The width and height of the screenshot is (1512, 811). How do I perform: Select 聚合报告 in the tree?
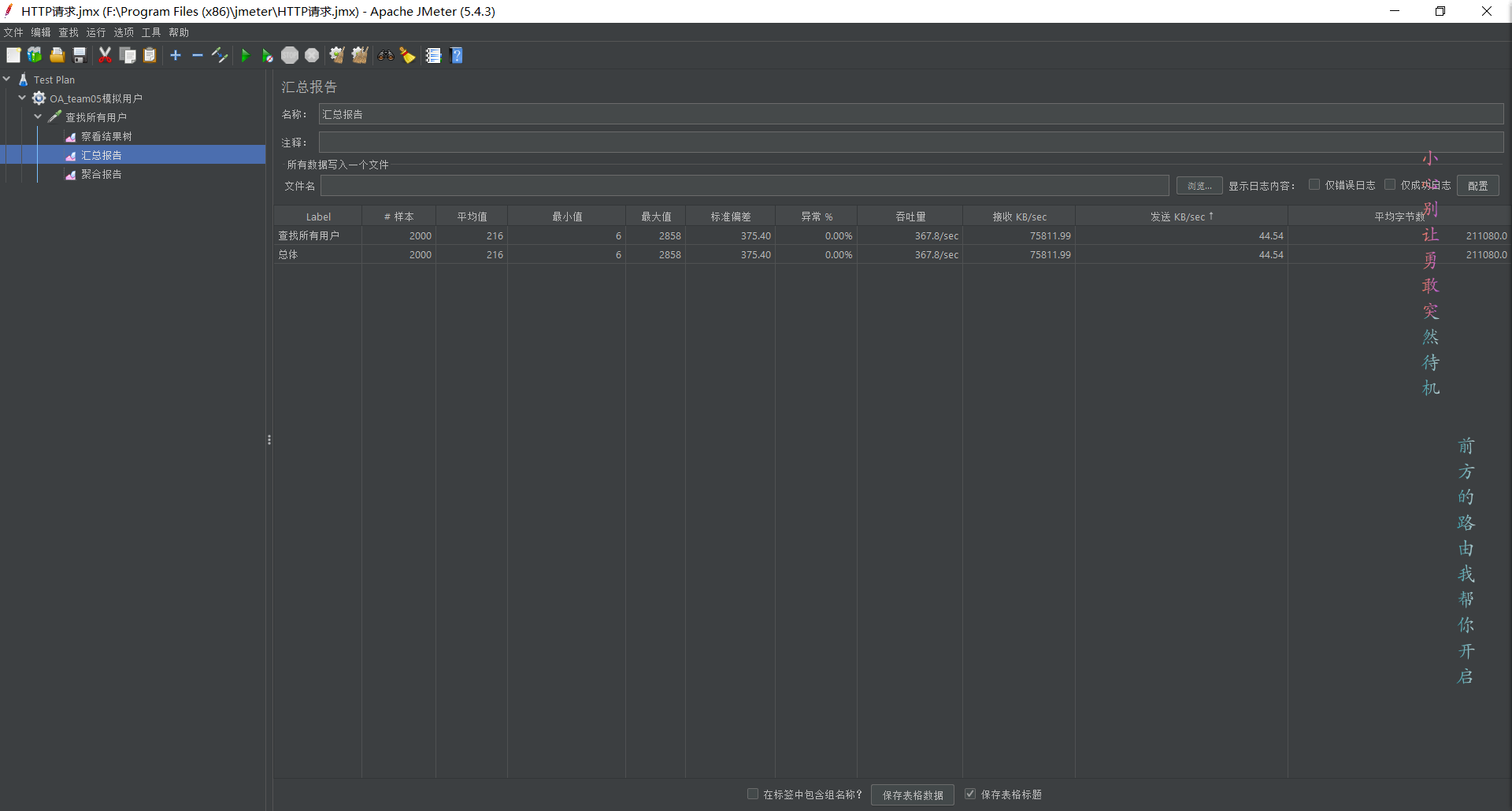click(101, 174)
